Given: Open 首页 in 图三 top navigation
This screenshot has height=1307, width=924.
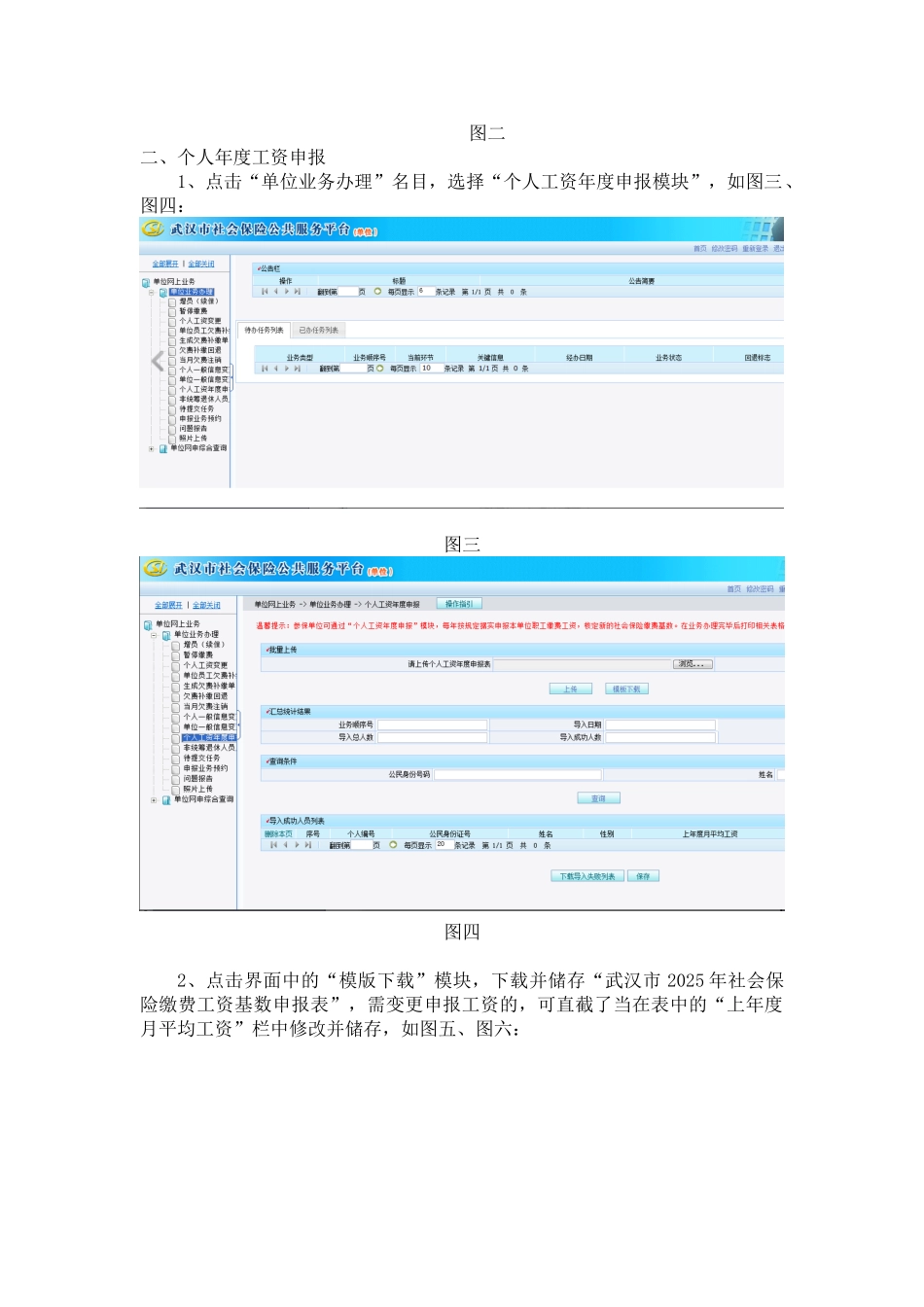Looking at the screenshot, I should pos(700,249).
